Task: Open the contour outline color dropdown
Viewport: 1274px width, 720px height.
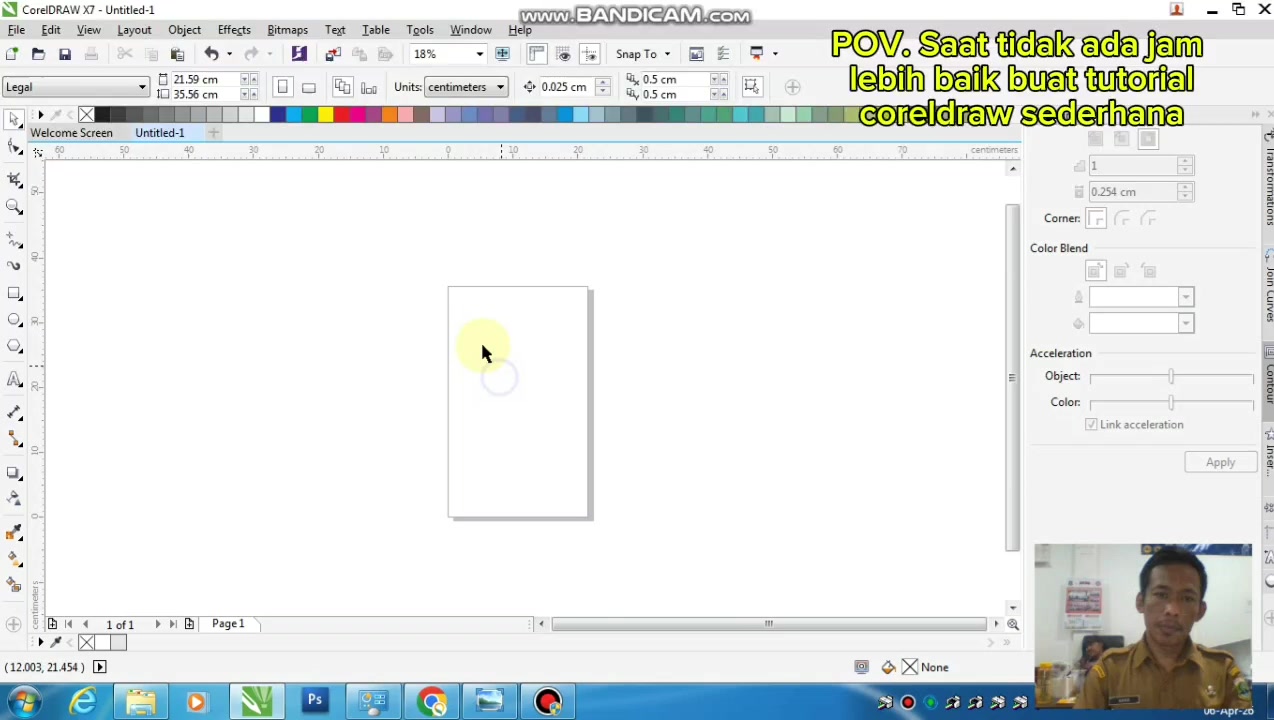Action: click(x=1186, y=297)
